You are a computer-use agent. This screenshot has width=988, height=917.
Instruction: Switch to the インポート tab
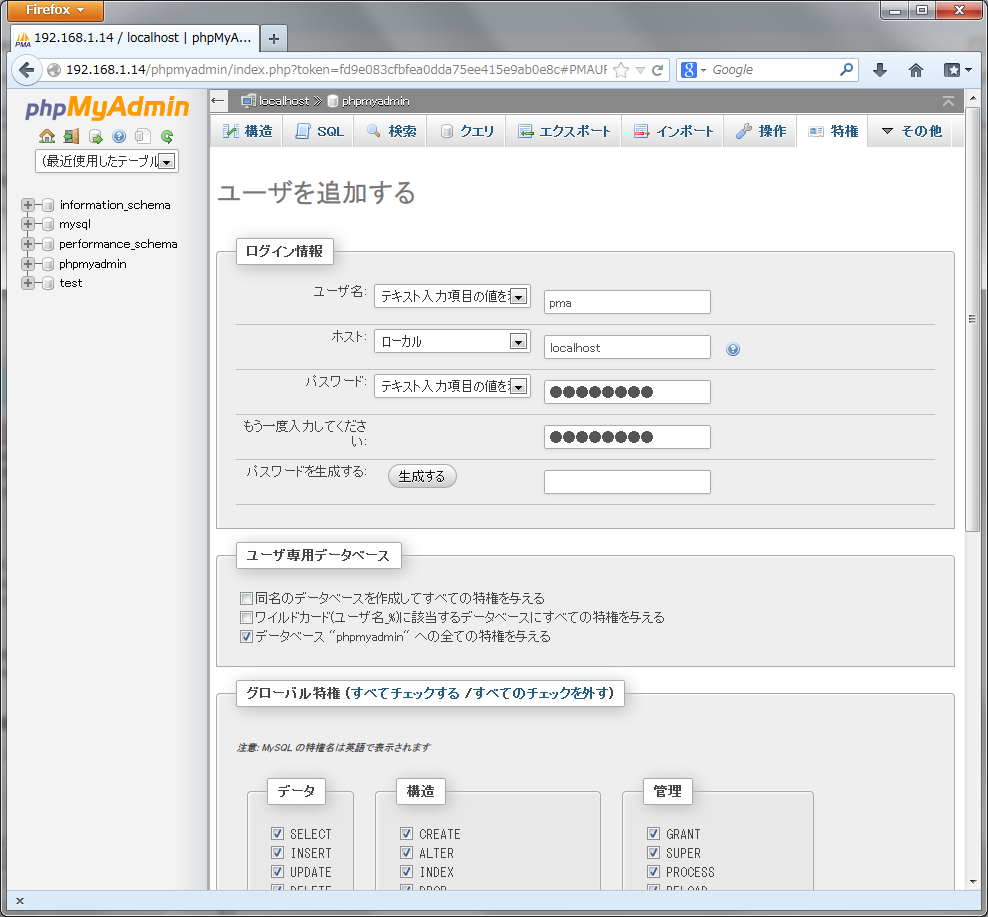(x=673, y=131)
